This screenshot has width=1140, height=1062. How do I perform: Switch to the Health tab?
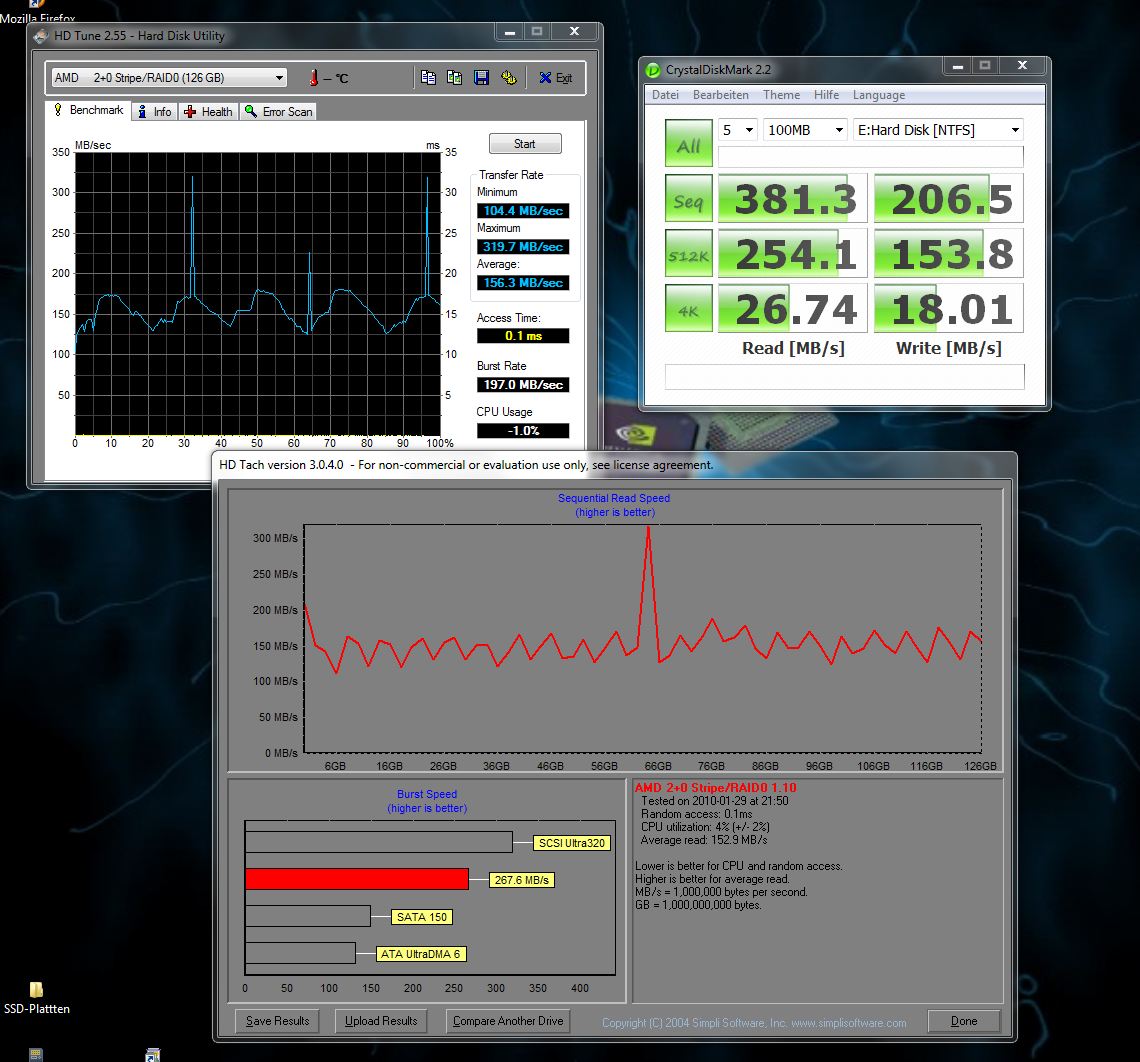[x=208, y=112]
